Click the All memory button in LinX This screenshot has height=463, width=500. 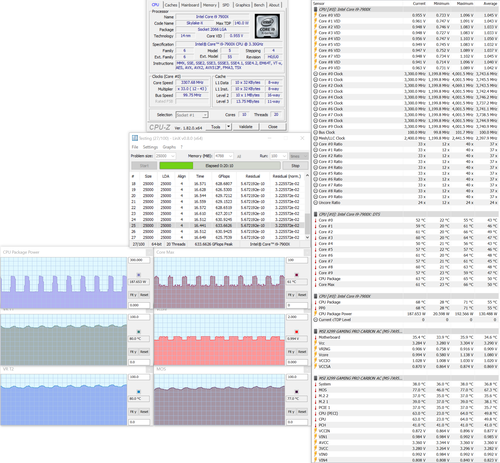click(x=239, y=156)
